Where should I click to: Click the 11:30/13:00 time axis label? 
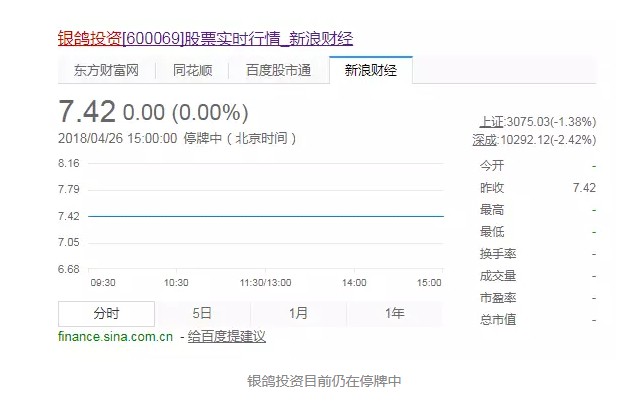265,283
